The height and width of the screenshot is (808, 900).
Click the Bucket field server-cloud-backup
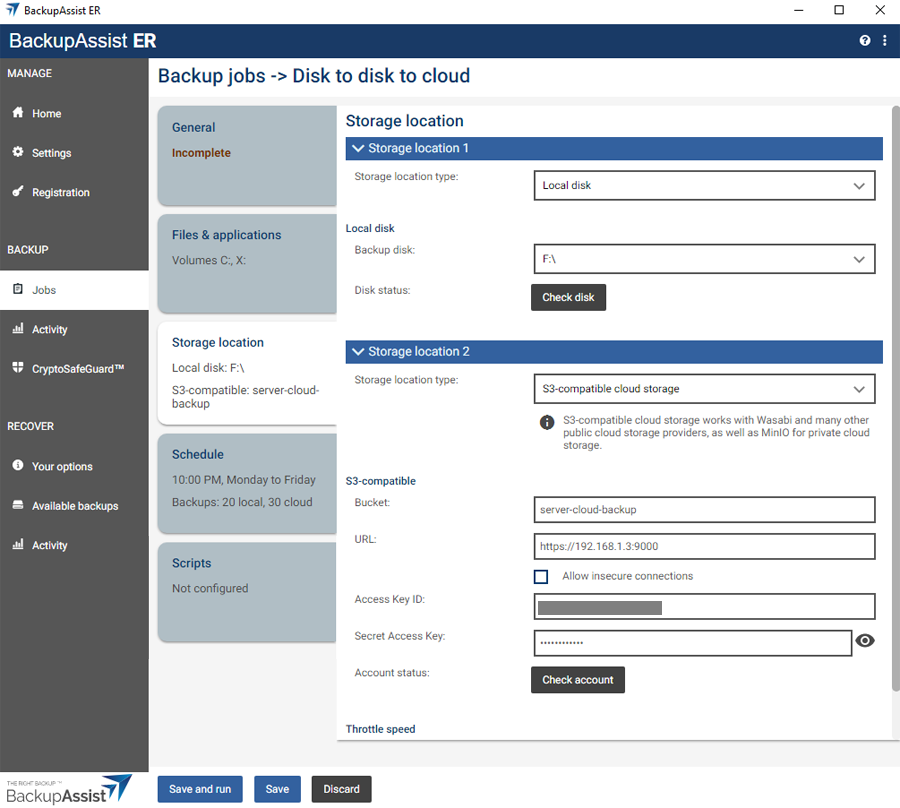(x=704, y=510)
